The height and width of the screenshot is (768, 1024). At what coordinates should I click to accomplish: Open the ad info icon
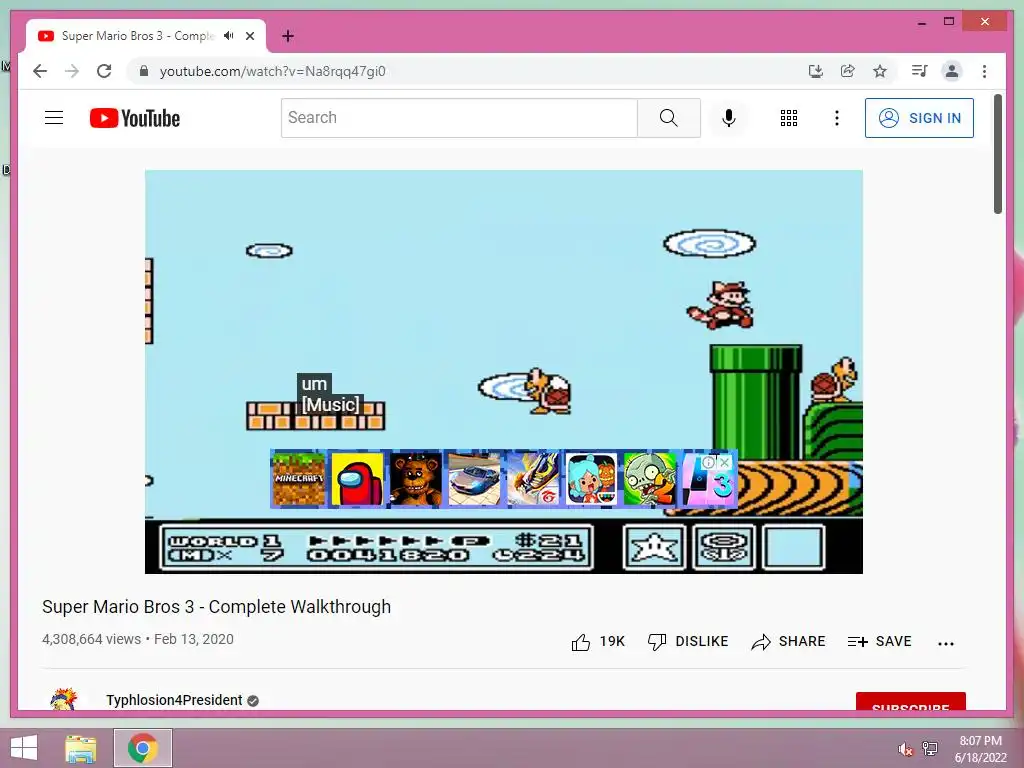pyautogui.click(x=709, y=462)
